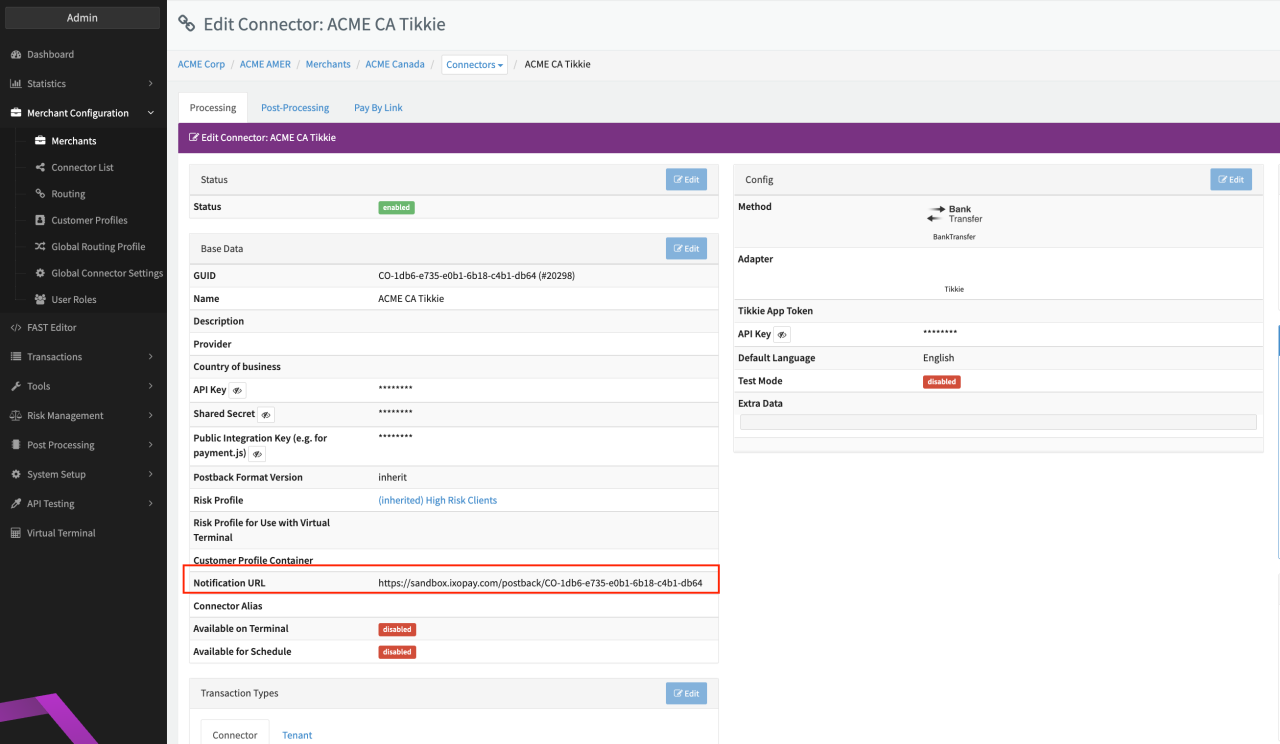Click the Connector List share icon
This screenshot has height=744, width=1280.
pyautogui.click(x=40, y=168)
